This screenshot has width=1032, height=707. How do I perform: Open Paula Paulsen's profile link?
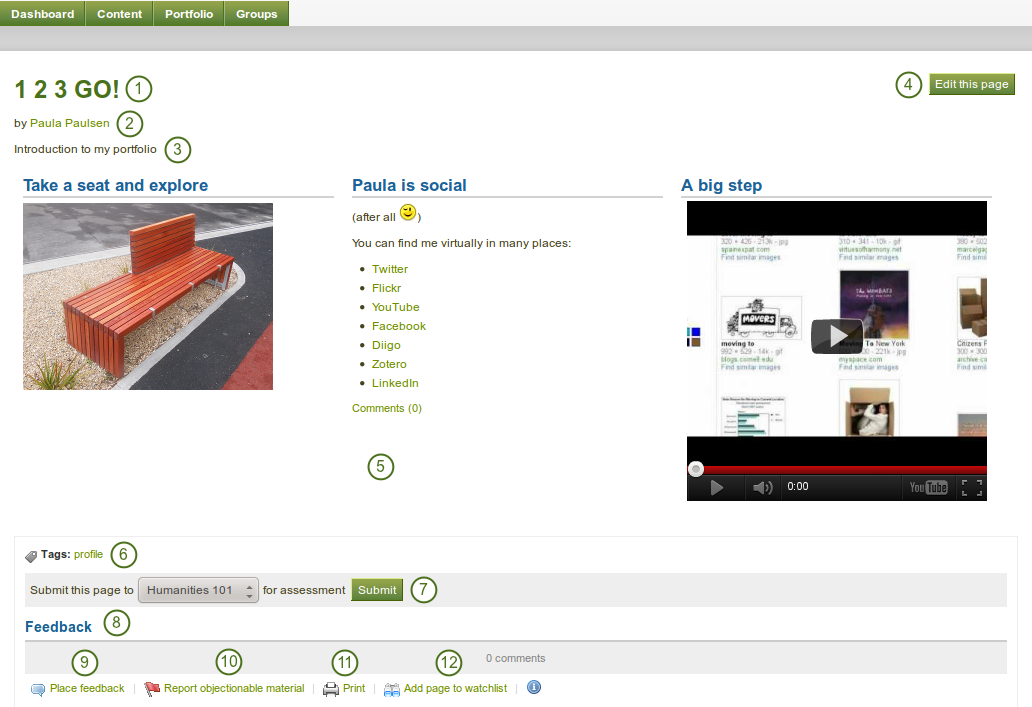(x=70, y=123)
